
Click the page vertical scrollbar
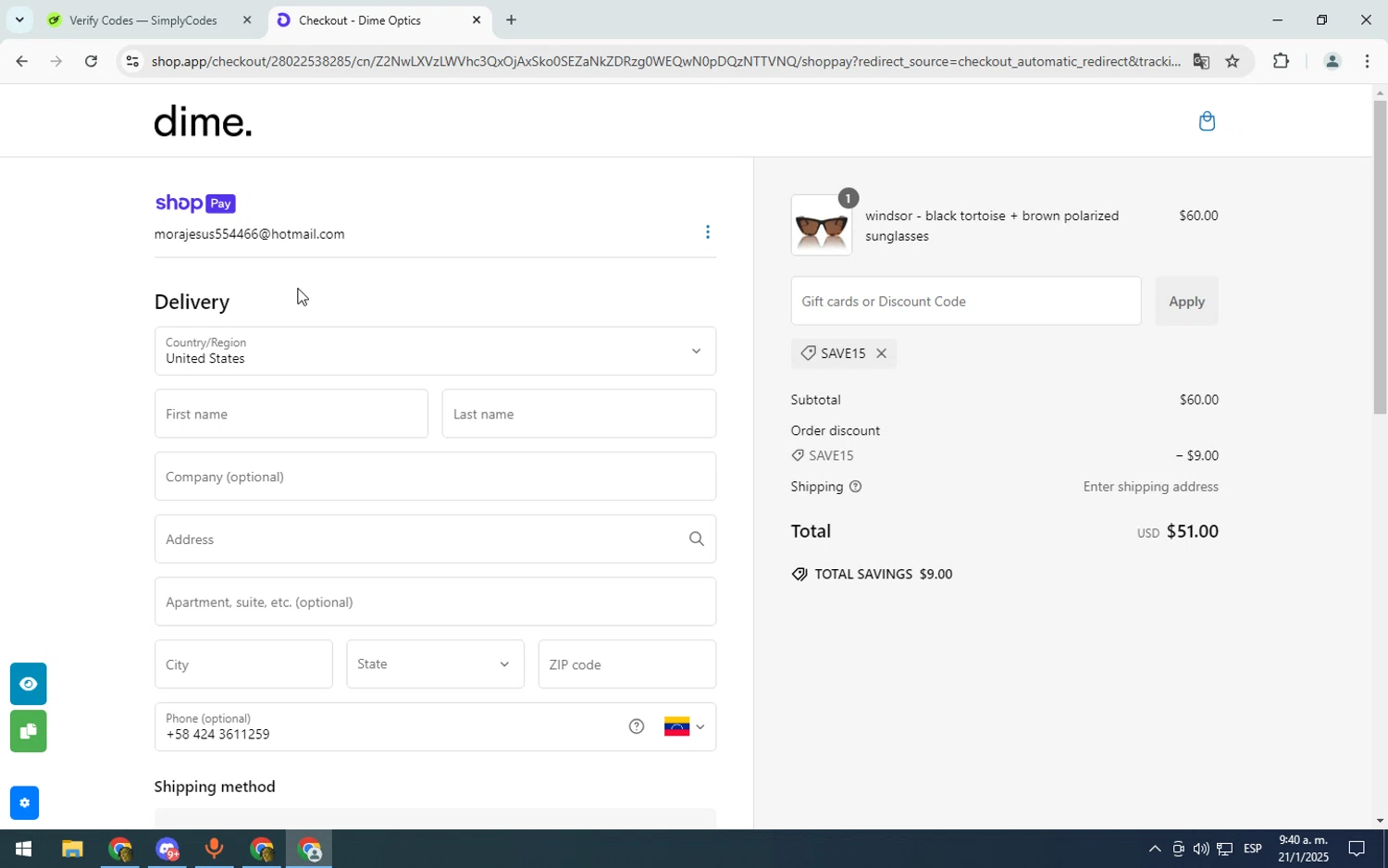click(x=1380, y=255)
